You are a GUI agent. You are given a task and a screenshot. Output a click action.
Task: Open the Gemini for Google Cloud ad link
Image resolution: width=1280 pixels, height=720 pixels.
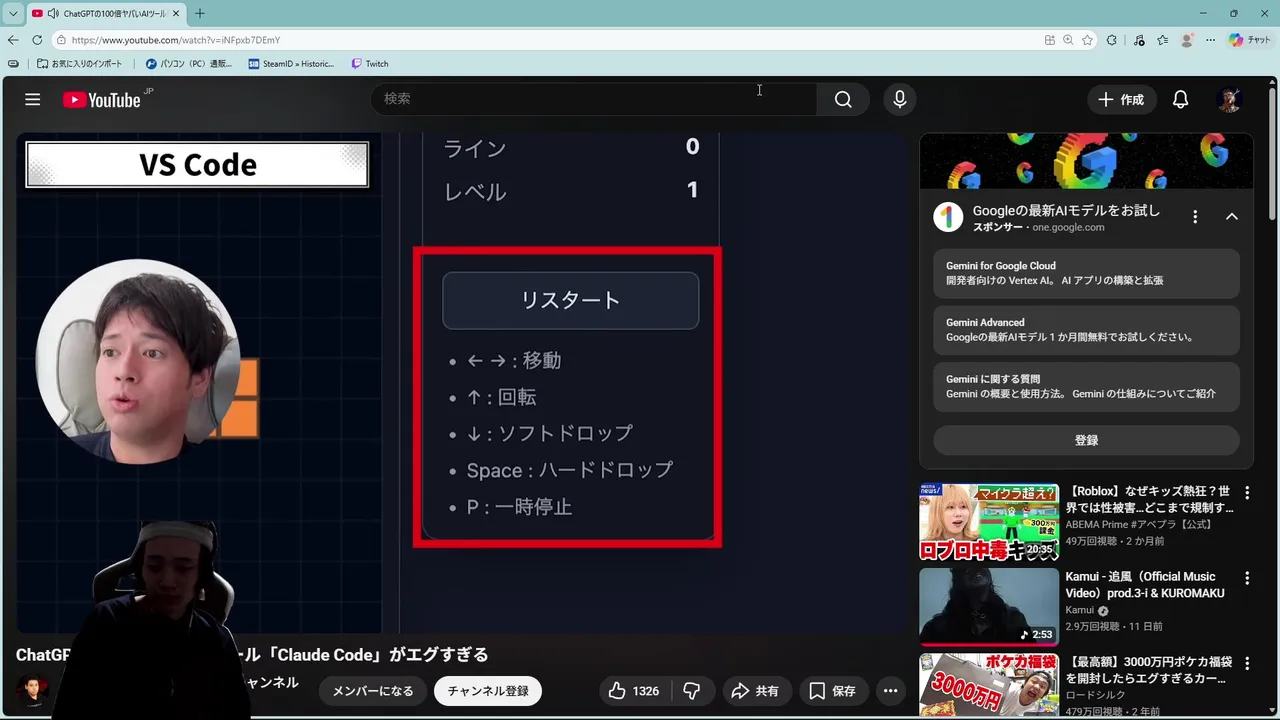(1086, 273)
